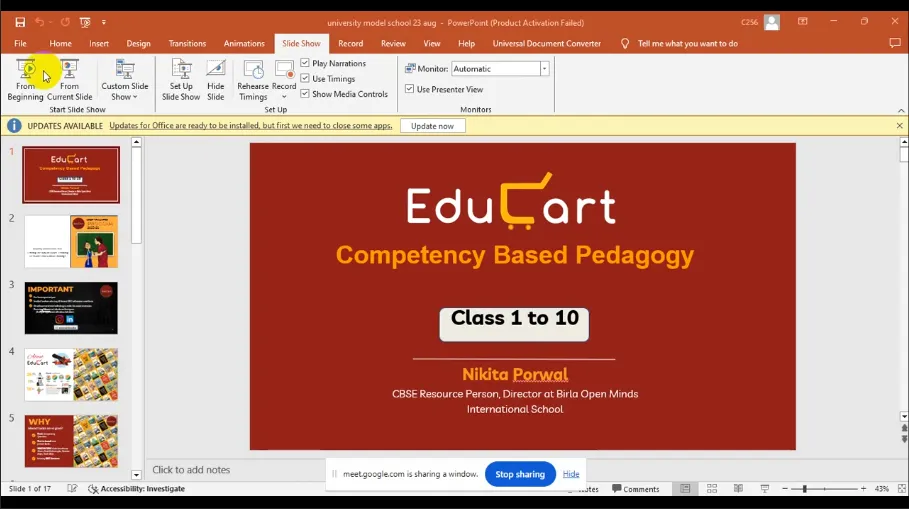The image size is (909, 509).
Task: Toggle Show Media Controls checkbox
Action: [x=305, y=93]
